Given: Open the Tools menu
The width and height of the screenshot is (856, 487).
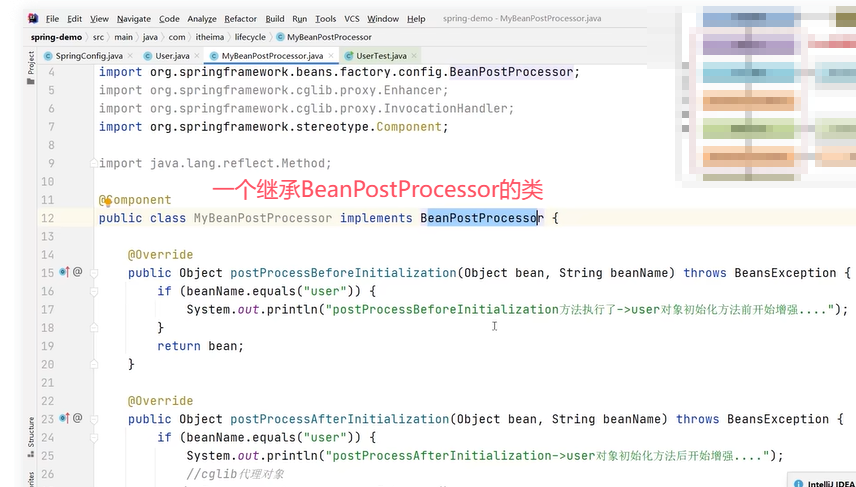Looking at the screenshot, I should [326, 19].
